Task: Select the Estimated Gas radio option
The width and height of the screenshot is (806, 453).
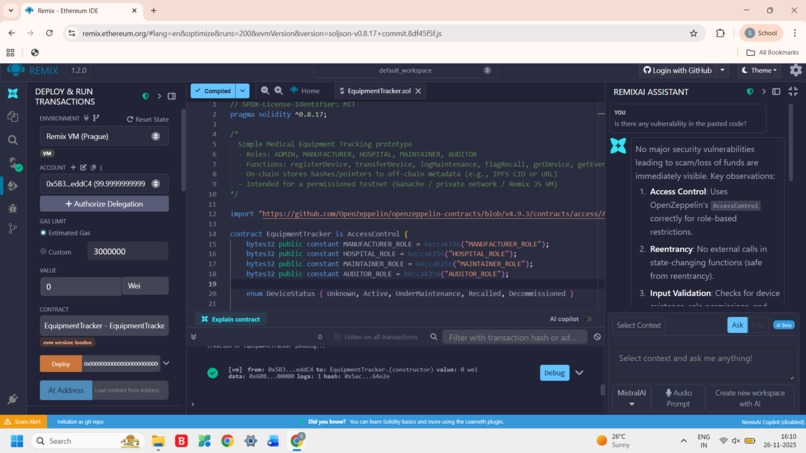Action: click(x=43, y=232)
